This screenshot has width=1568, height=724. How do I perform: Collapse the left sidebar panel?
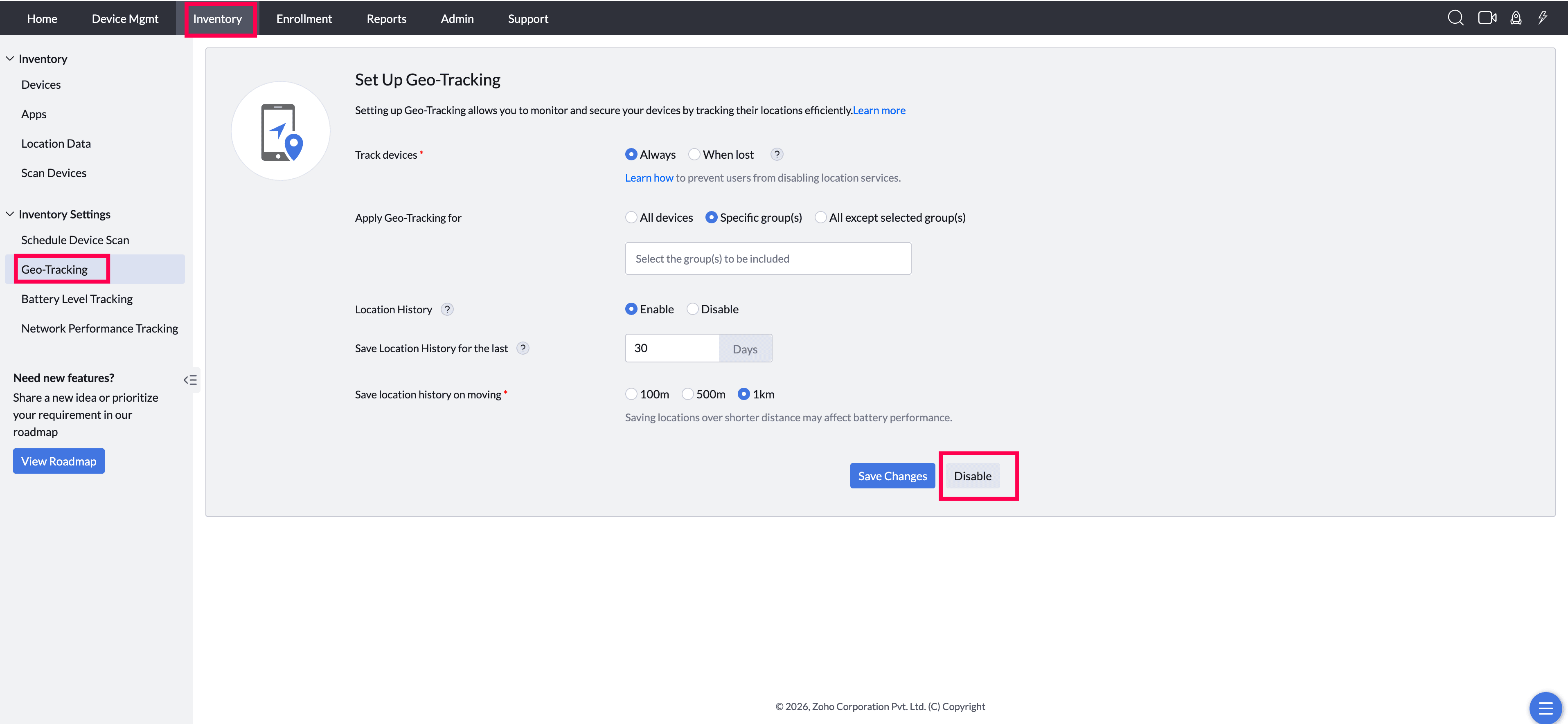190,380
